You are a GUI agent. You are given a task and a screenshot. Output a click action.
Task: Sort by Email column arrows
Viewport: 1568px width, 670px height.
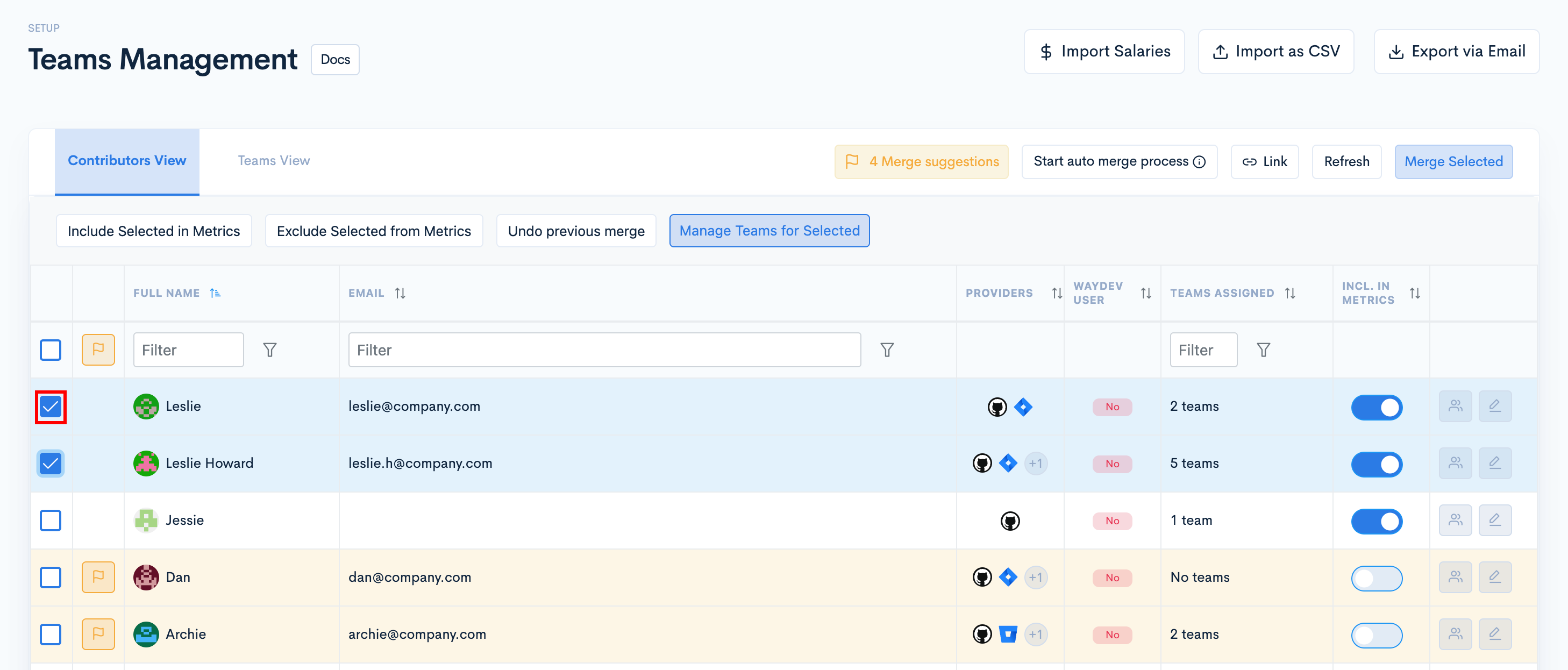click(x=400, y=293)
